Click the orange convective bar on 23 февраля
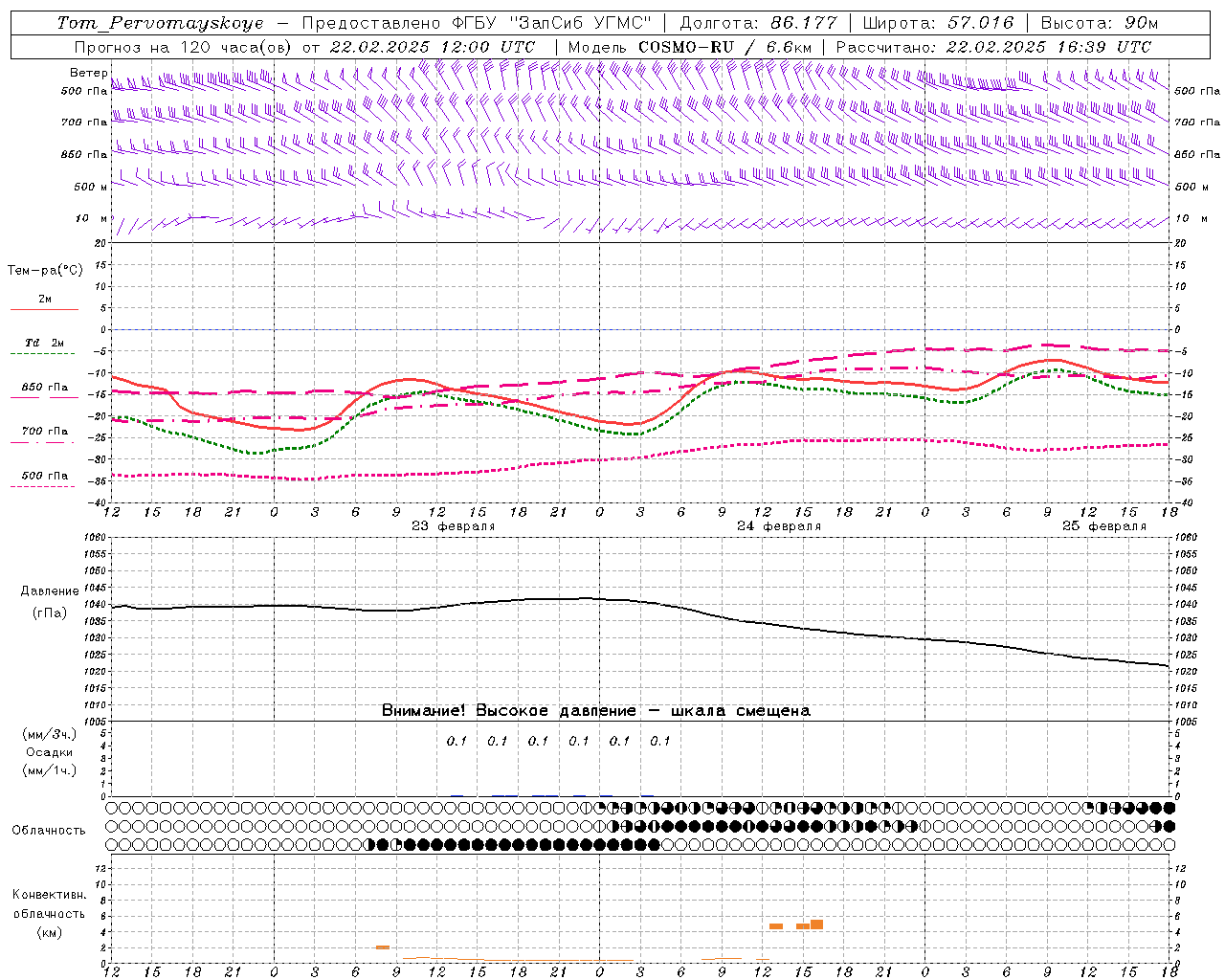The image size is (1225, 980). [383, 947]
